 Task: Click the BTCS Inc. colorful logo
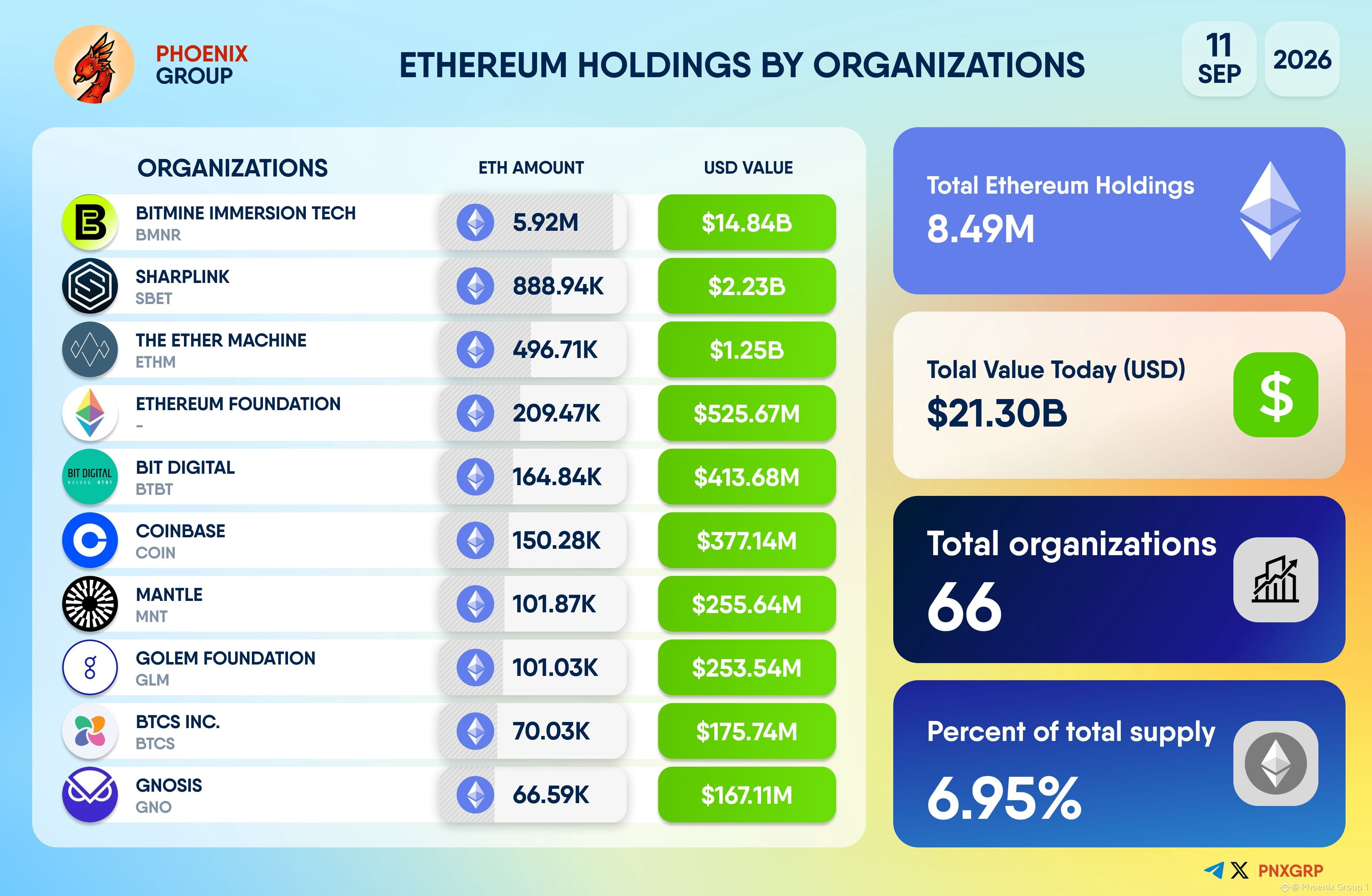(90, 731)
